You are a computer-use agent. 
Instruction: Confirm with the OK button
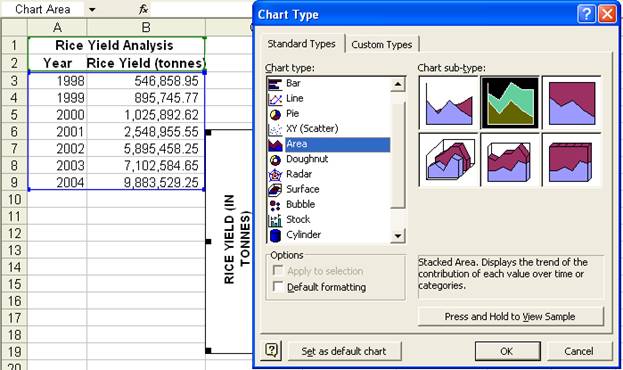507,351
